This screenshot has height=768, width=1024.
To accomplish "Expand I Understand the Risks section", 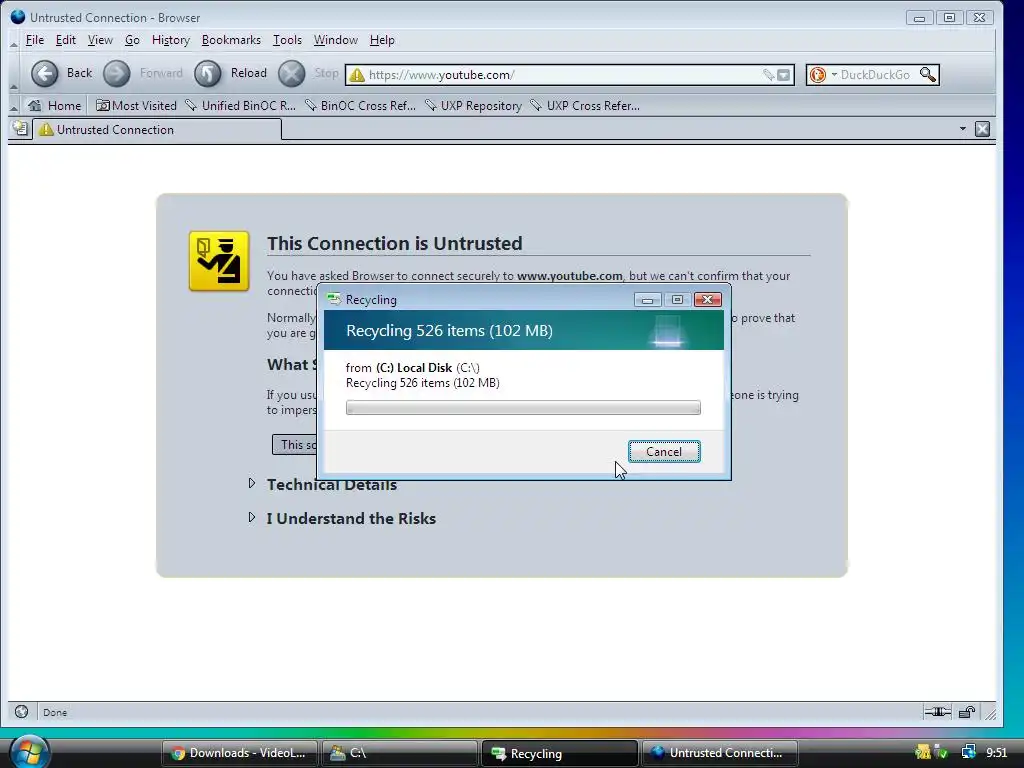I will [x=252, y=517].
